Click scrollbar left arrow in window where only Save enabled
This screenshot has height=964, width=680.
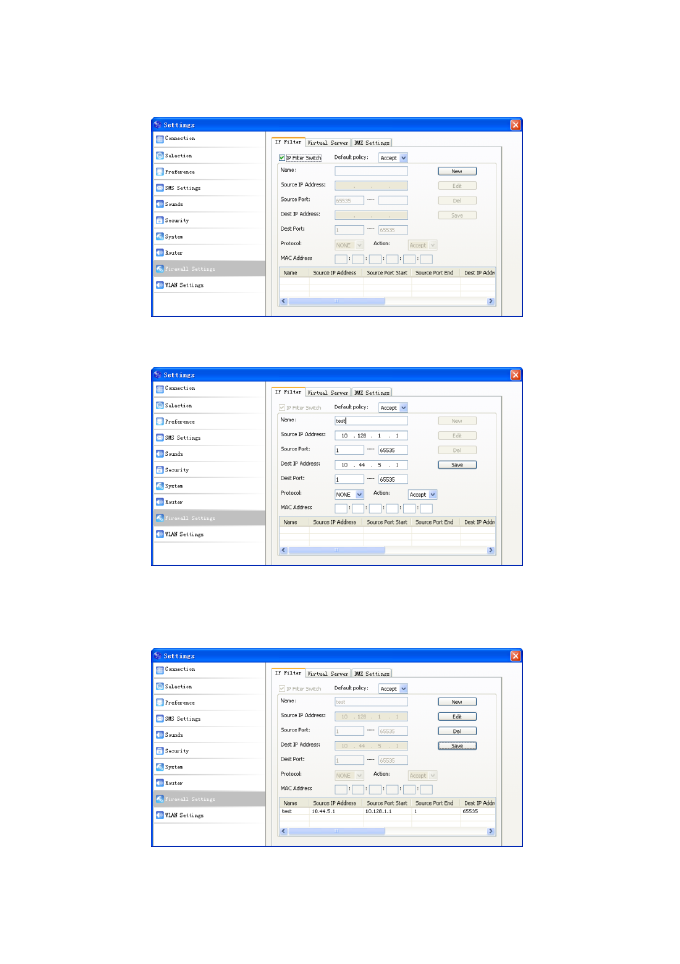pos(283,550)
